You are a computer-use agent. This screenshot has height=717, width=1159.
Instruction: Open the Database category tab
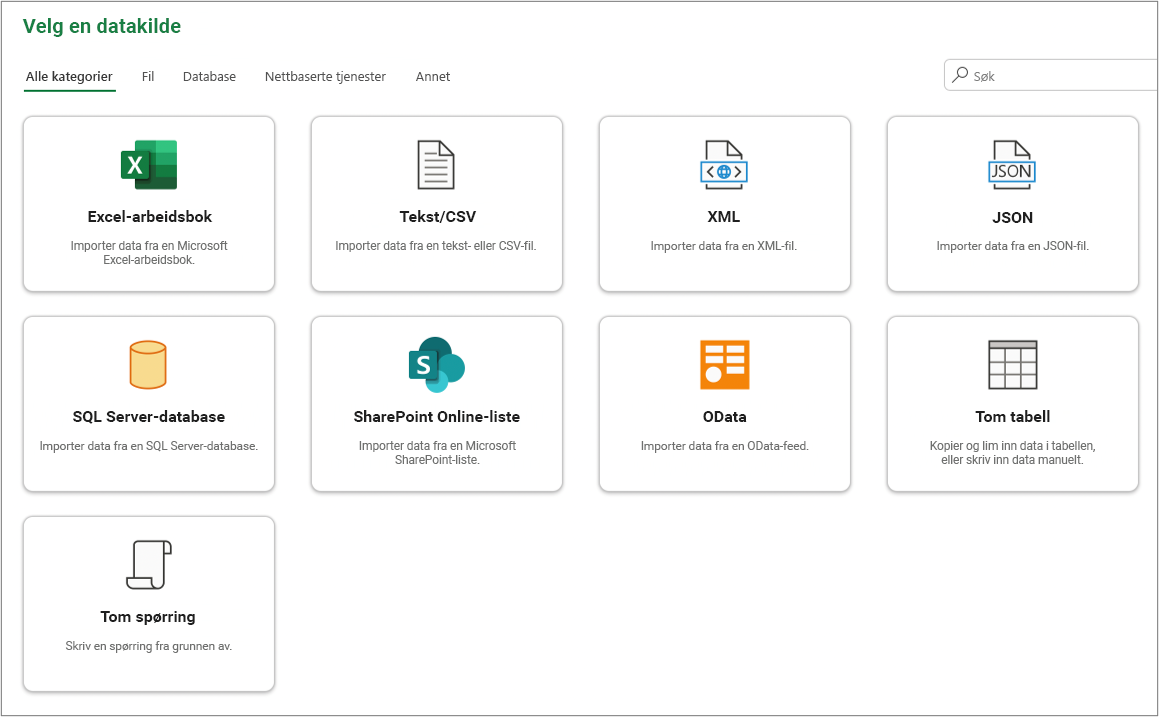[209, 76]
